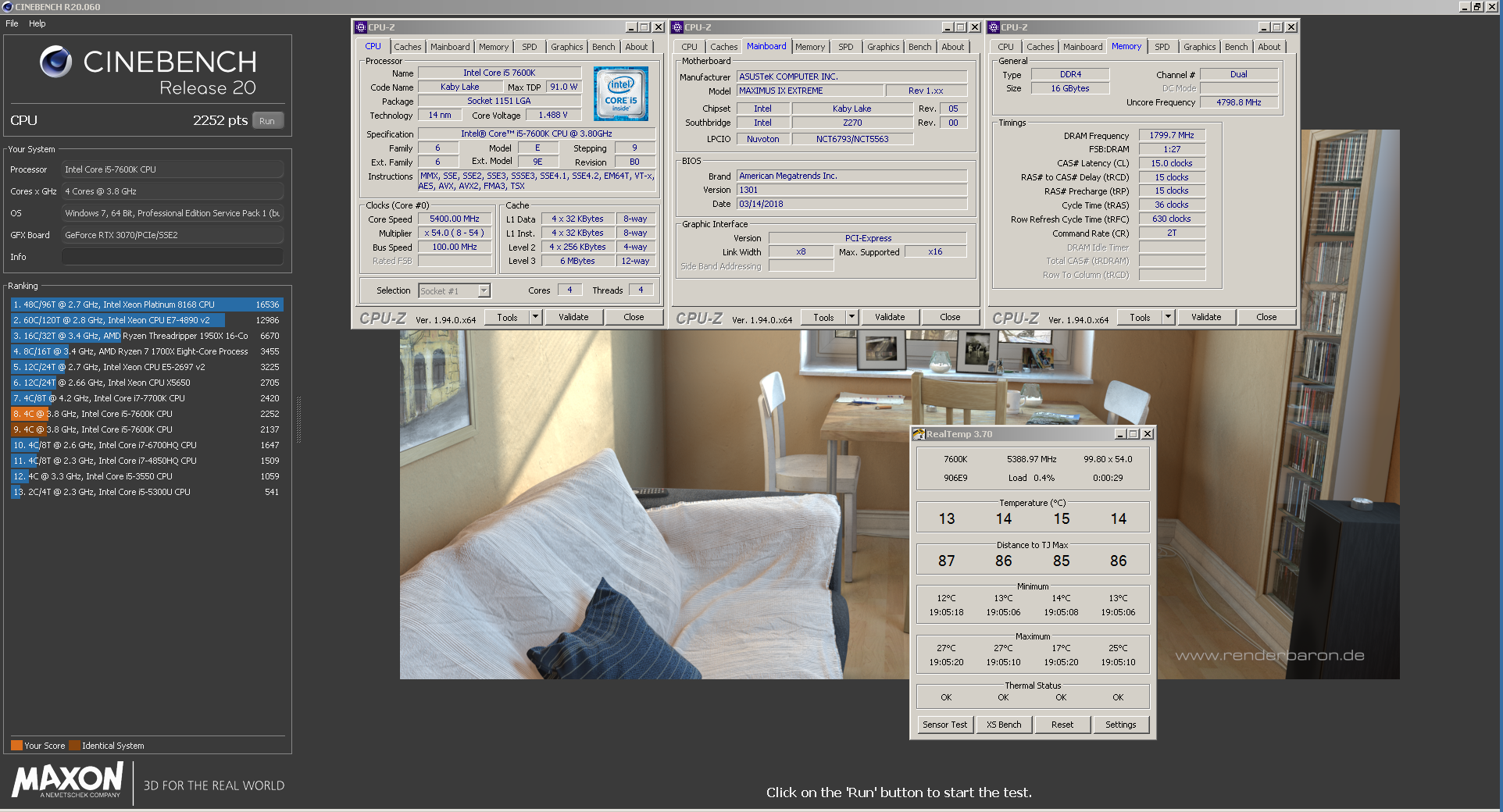Click Tools button in Memory CPU-Z window
The width and height of the screenshot is (1503, 812).
[1140, 317]
